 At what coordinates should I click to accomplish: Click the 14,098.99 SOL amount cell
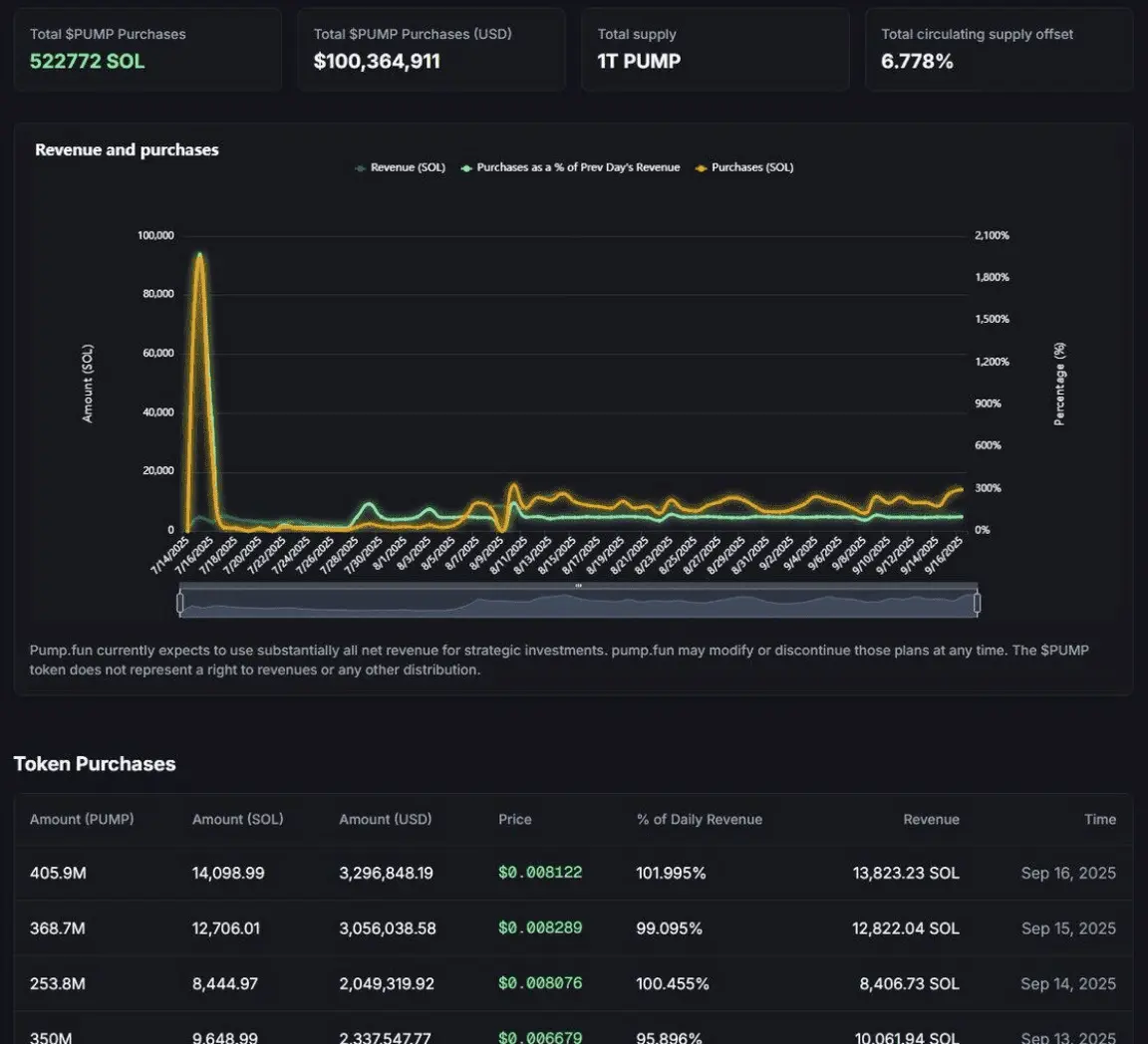point(228,873)
